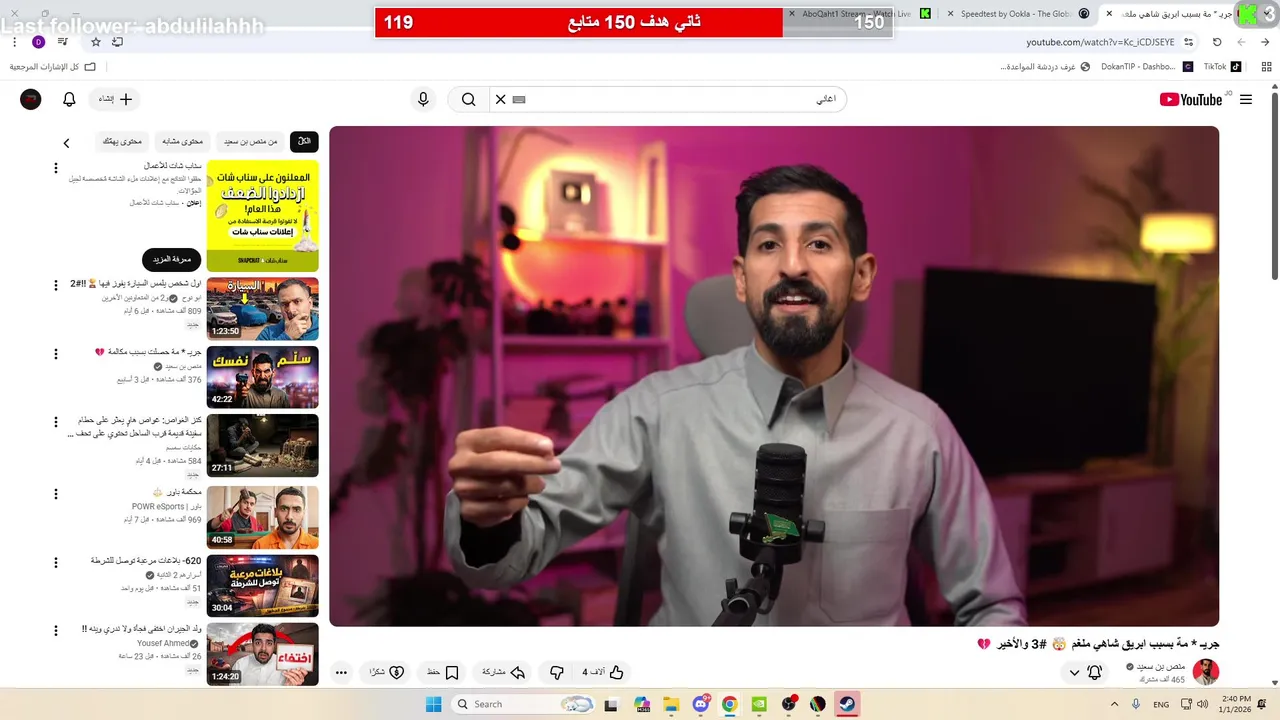Viewport: 1280px width, 720px height.
Task: Select the محتوى مشابه filter chip
Action: coord(183,142)
